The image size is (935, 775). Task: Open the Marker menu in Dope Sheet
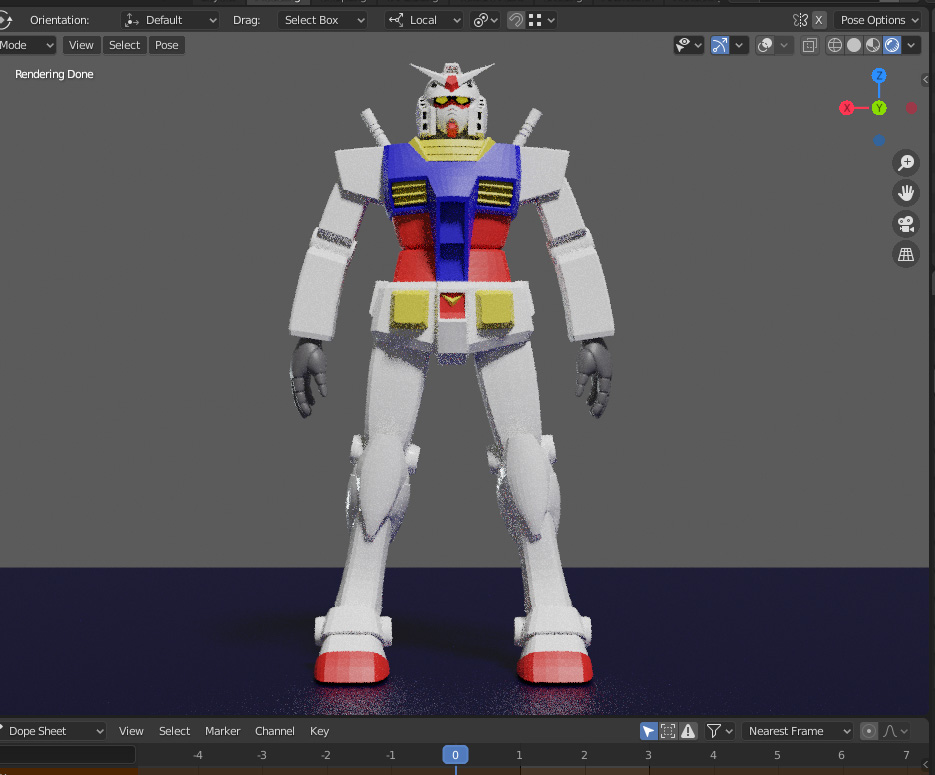pyautogui.click(x=222, y=731)
